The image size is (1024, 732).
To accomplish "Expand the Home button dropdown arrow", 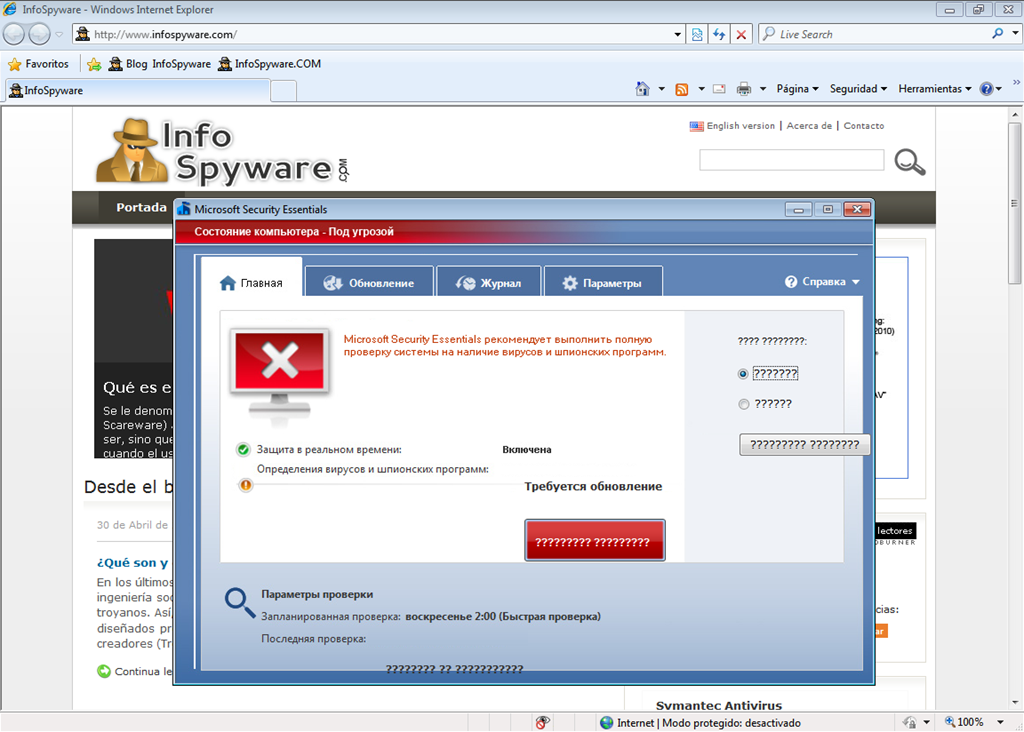I will coord(661,89).
